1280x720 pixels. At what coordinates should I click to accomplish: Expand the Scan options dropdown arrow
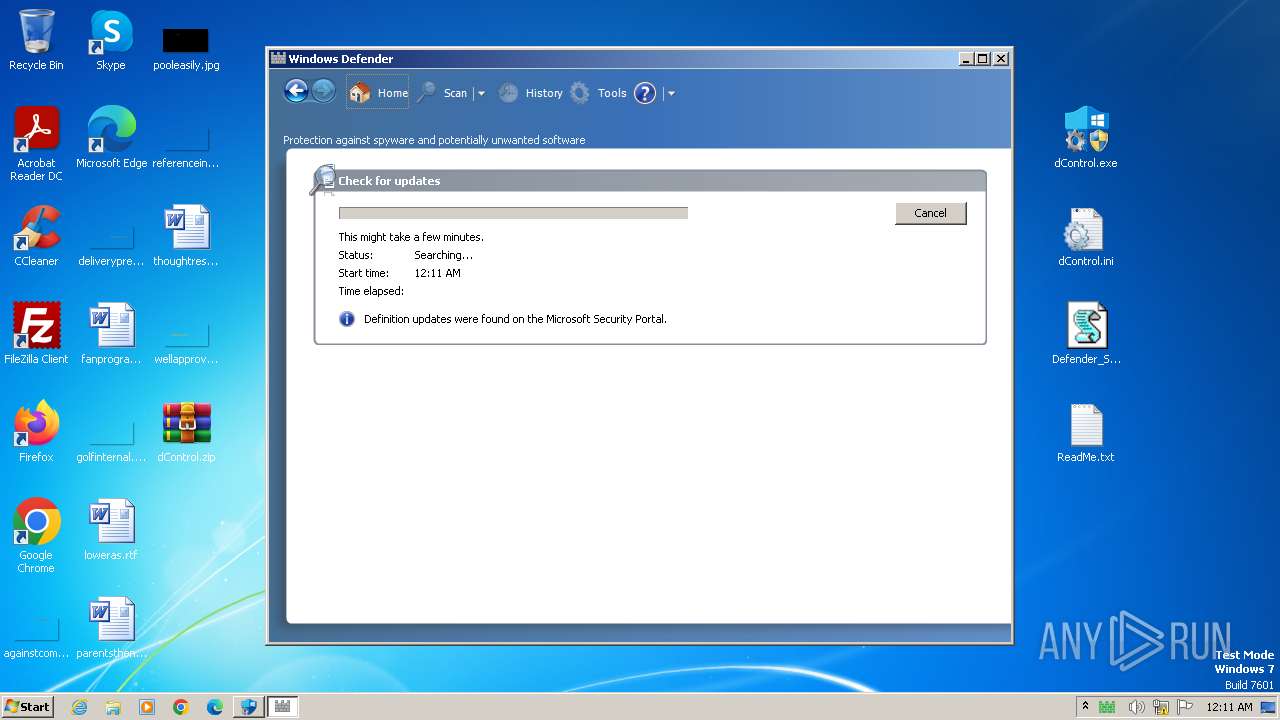(481, 94)
